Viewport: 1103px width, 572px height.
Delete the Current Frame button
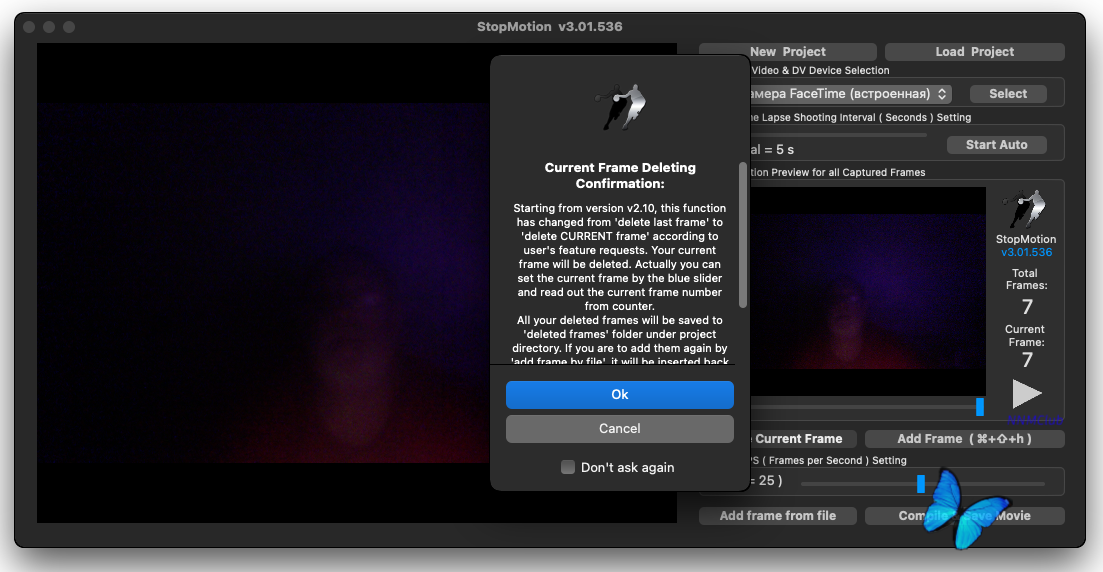[x=802, y=439]
